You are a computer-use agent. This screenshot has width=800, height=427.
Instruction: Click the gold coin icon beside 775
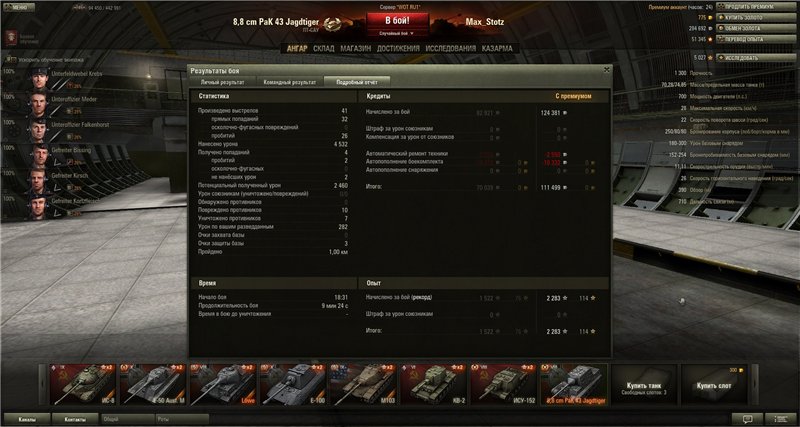point(711,18)
